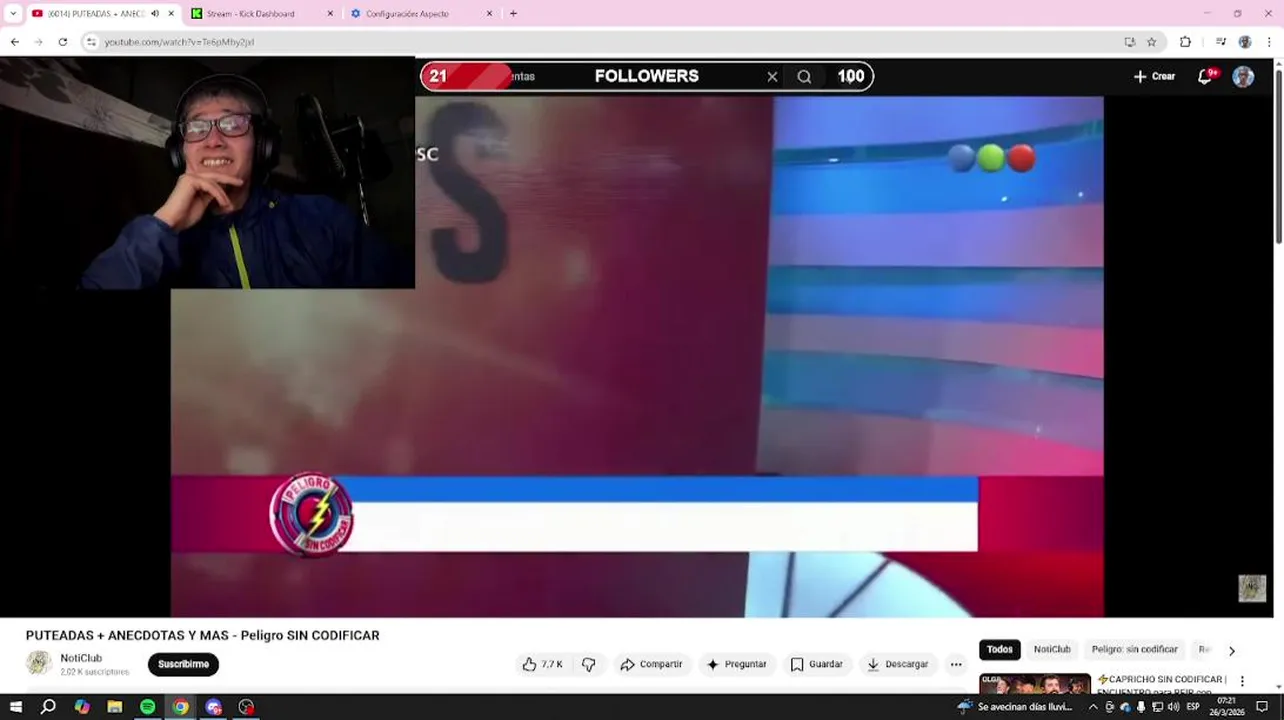Click the channel watermark in video corner
1284x720 pixels.
tap(1252, 588)
